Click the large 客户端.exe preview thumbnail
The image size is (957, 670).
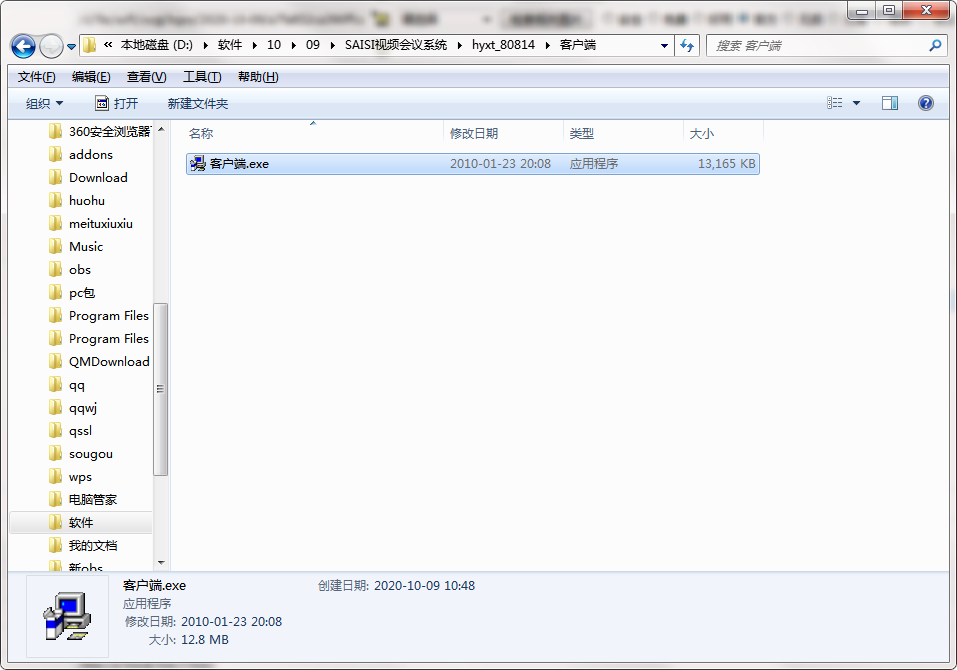(x=67, y=616)
